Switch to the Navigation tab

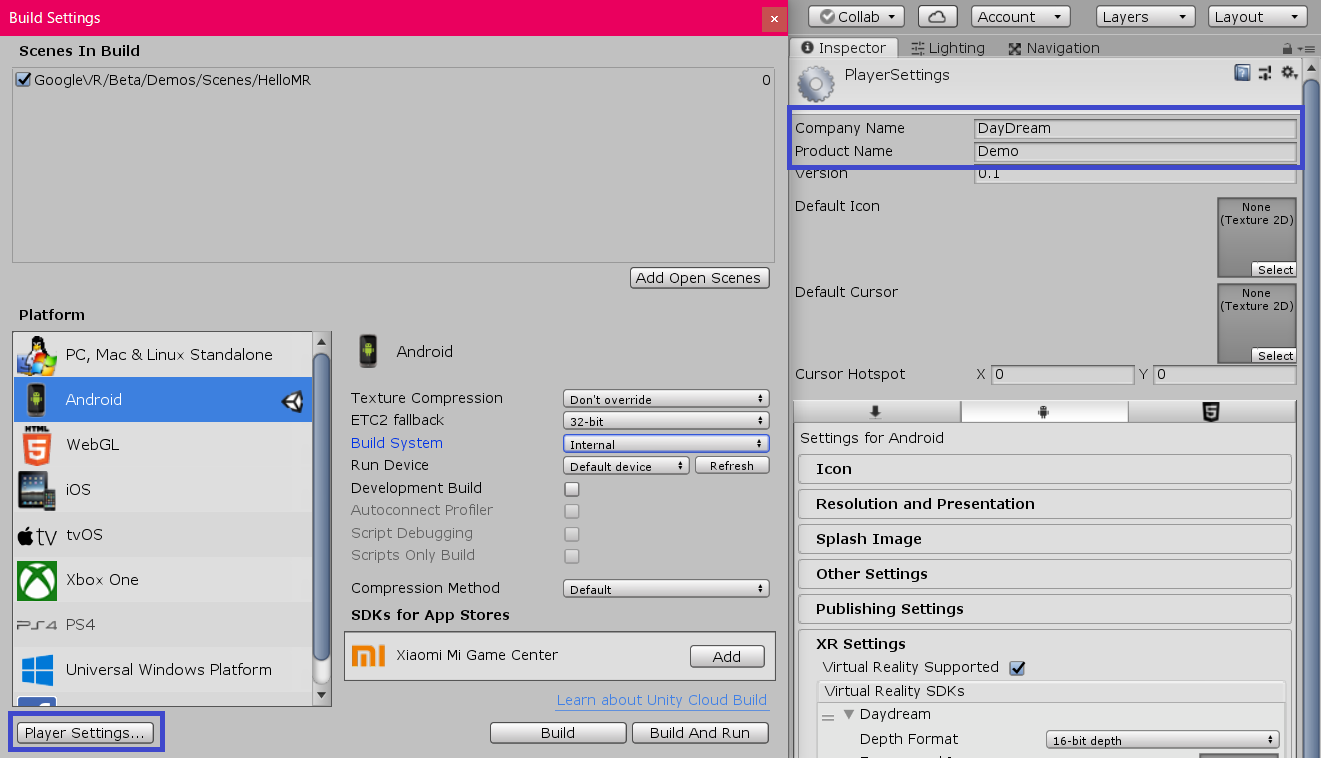pyautogui.click(x=1054, y=48)
